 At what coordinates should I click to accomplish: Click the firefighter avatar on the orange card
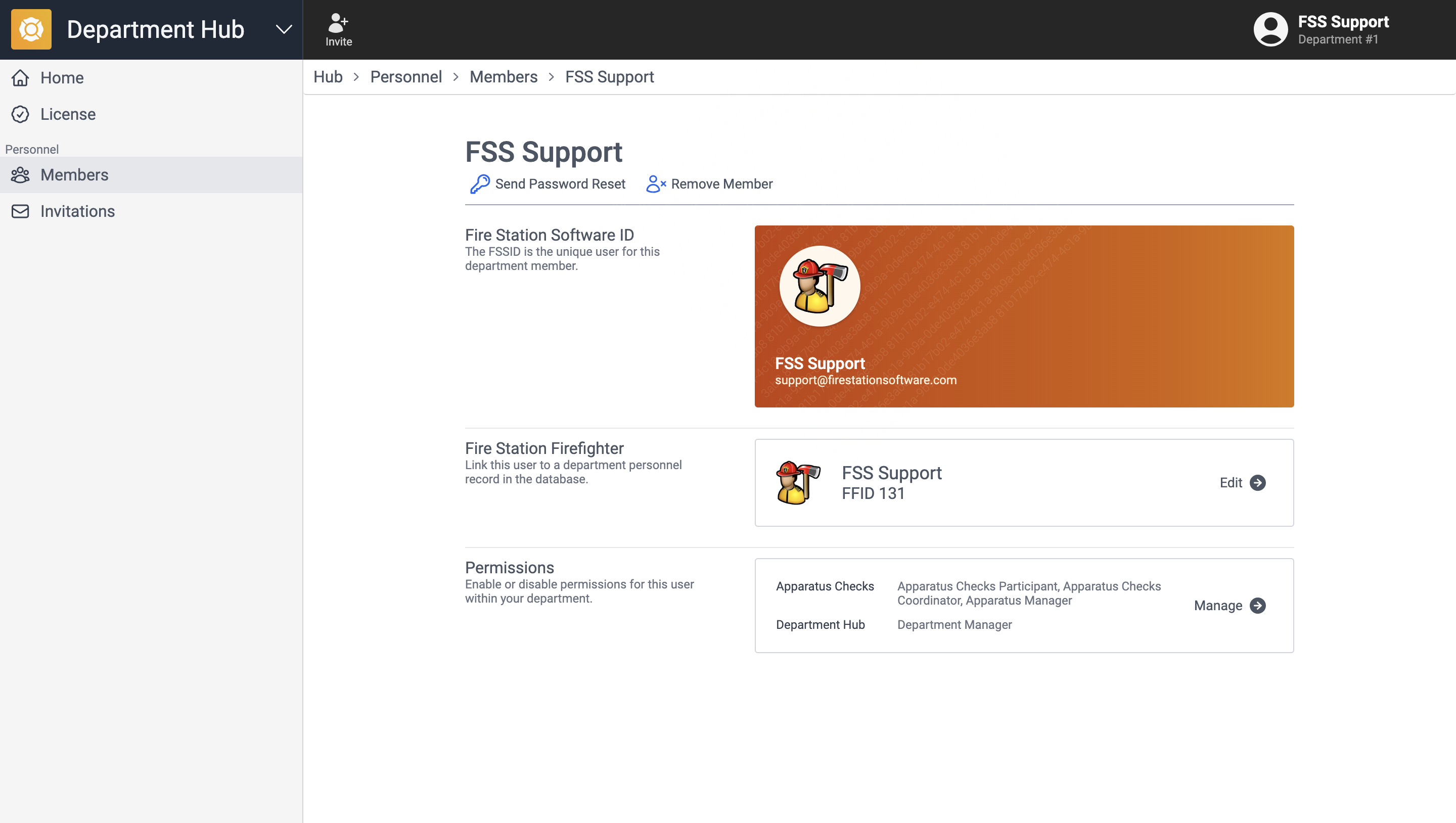click(x=820, y=286)
